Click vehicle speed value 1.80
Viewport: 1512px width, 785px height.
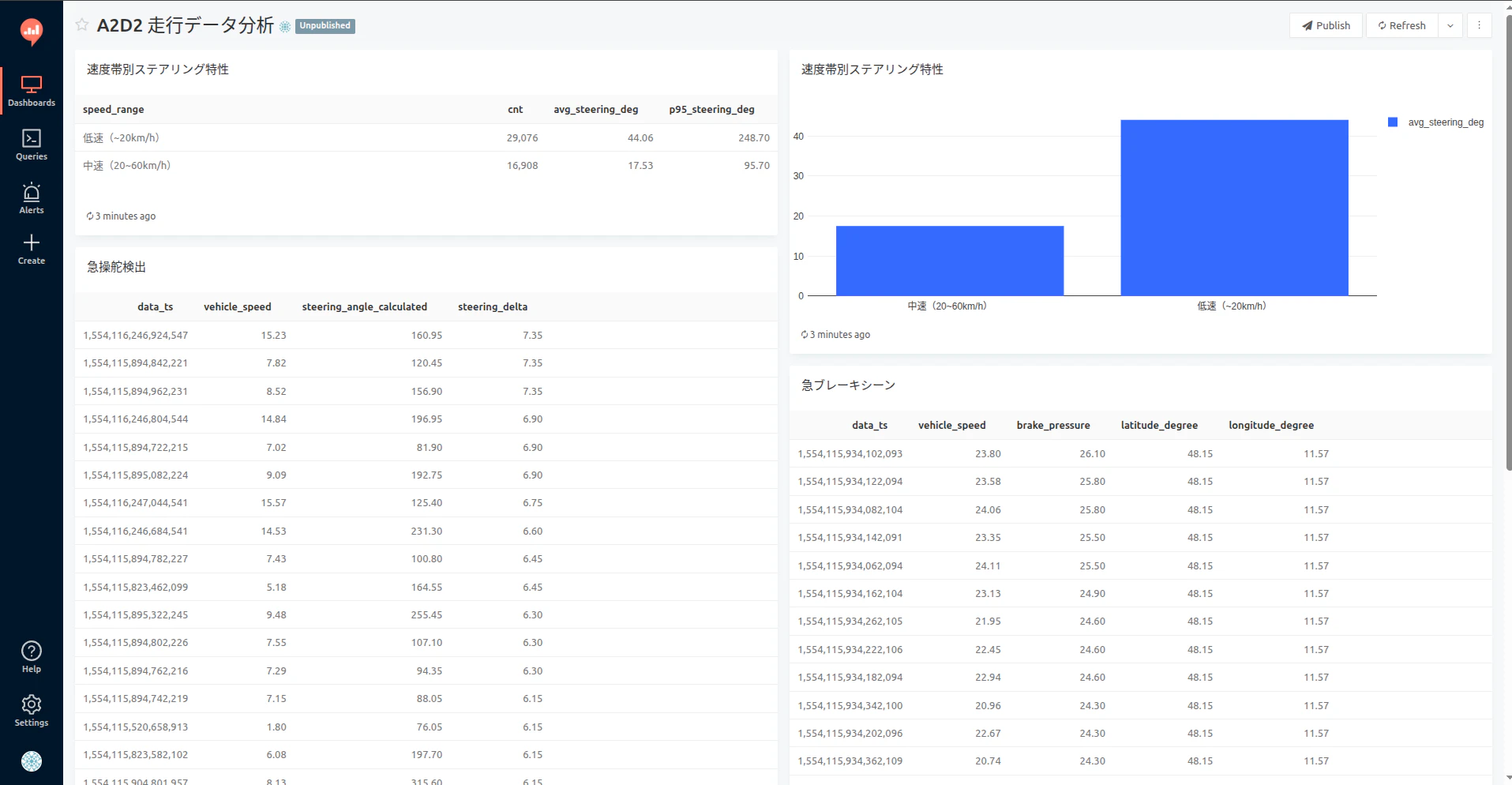(x=276, y=727)
